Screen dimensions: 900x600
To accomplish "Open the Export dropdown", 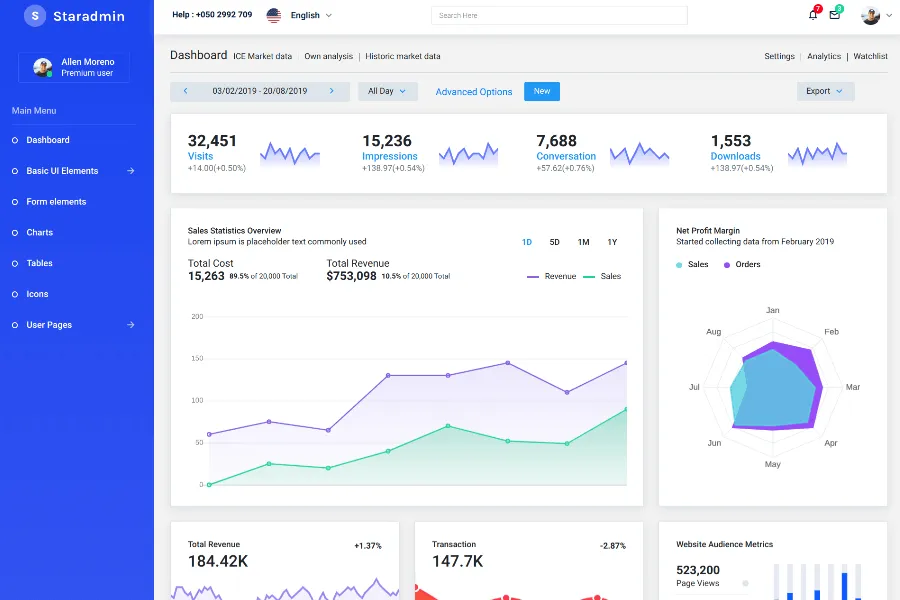I will [x=825, y=91].
